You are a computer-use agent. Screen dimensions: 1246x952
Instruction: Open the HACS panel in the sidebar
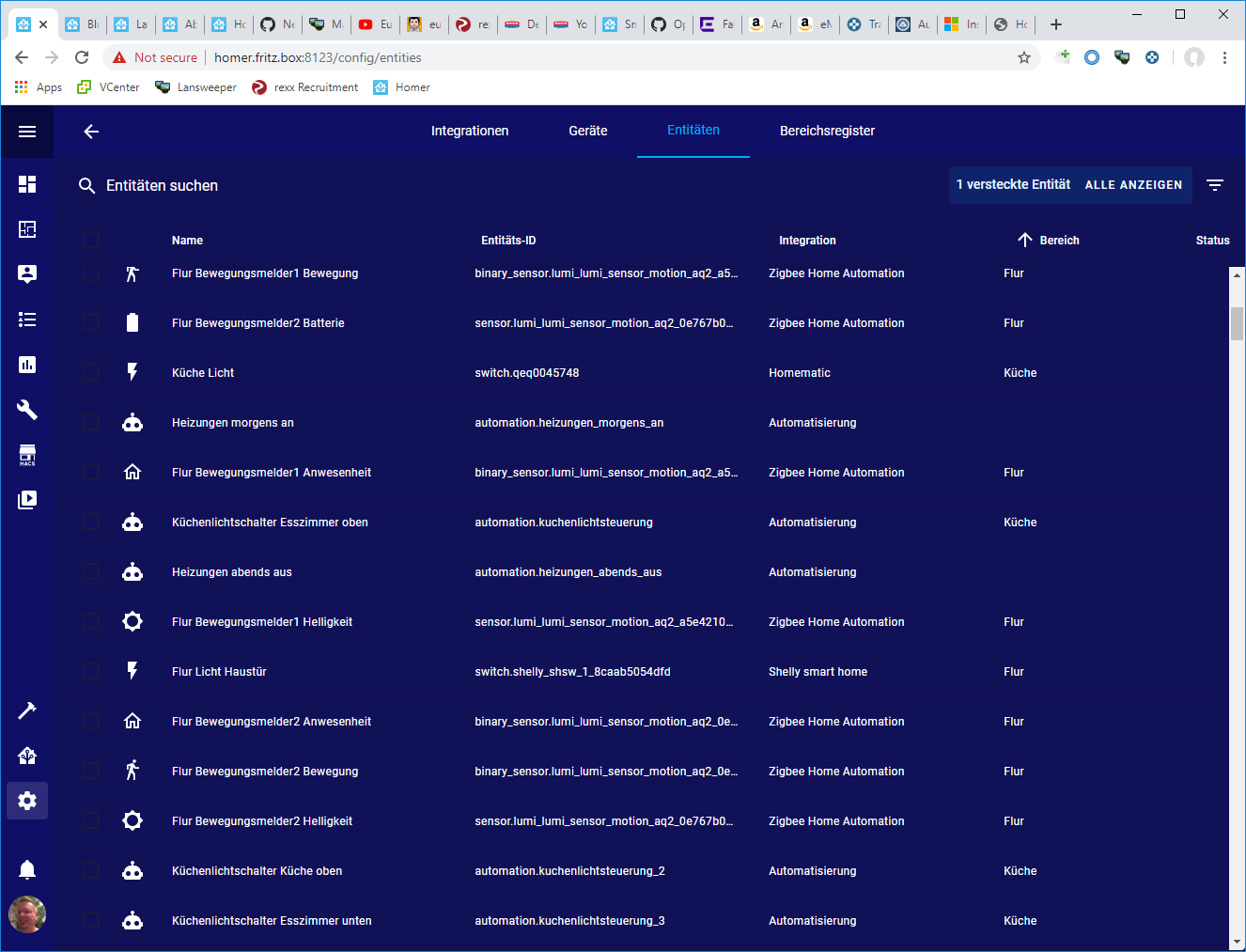(27, 455)
